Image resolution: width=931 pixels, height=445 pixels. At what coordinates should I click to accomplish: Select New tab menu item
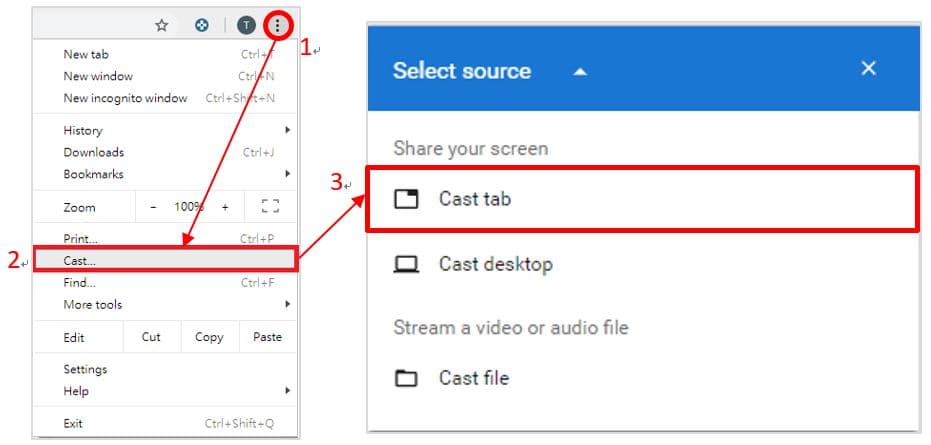(x=165, y=54)
